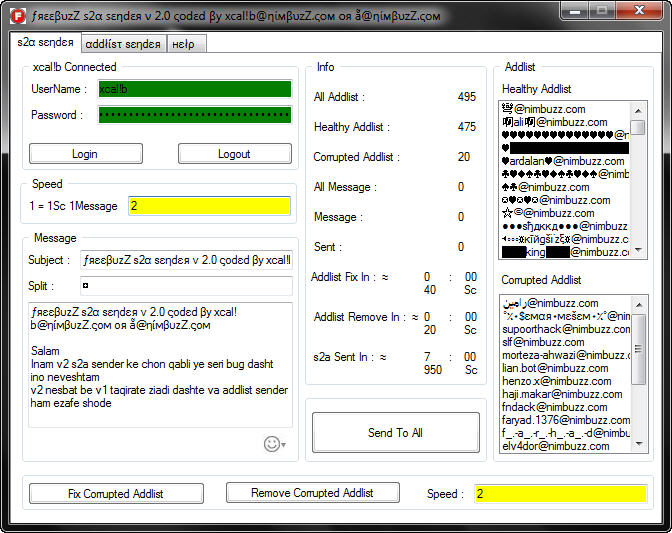Click inside the message body text area

(x=160, y=365)
